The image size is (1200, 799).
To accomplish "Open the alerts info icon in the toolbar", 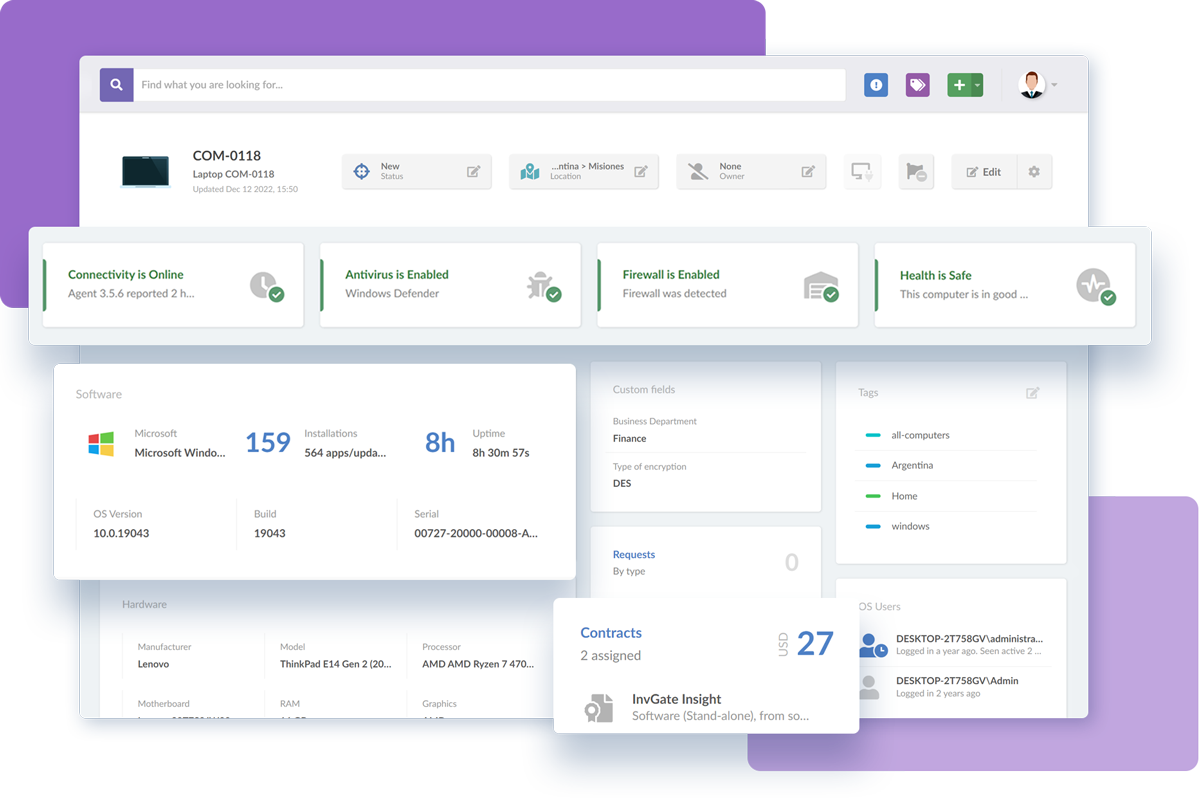I will (x=875, y=84).
